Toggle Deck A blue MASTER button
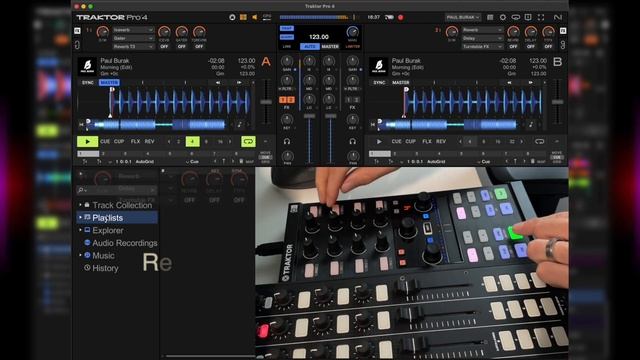Image resolution: width=640 pixels, height=360 pixels. 109,82
